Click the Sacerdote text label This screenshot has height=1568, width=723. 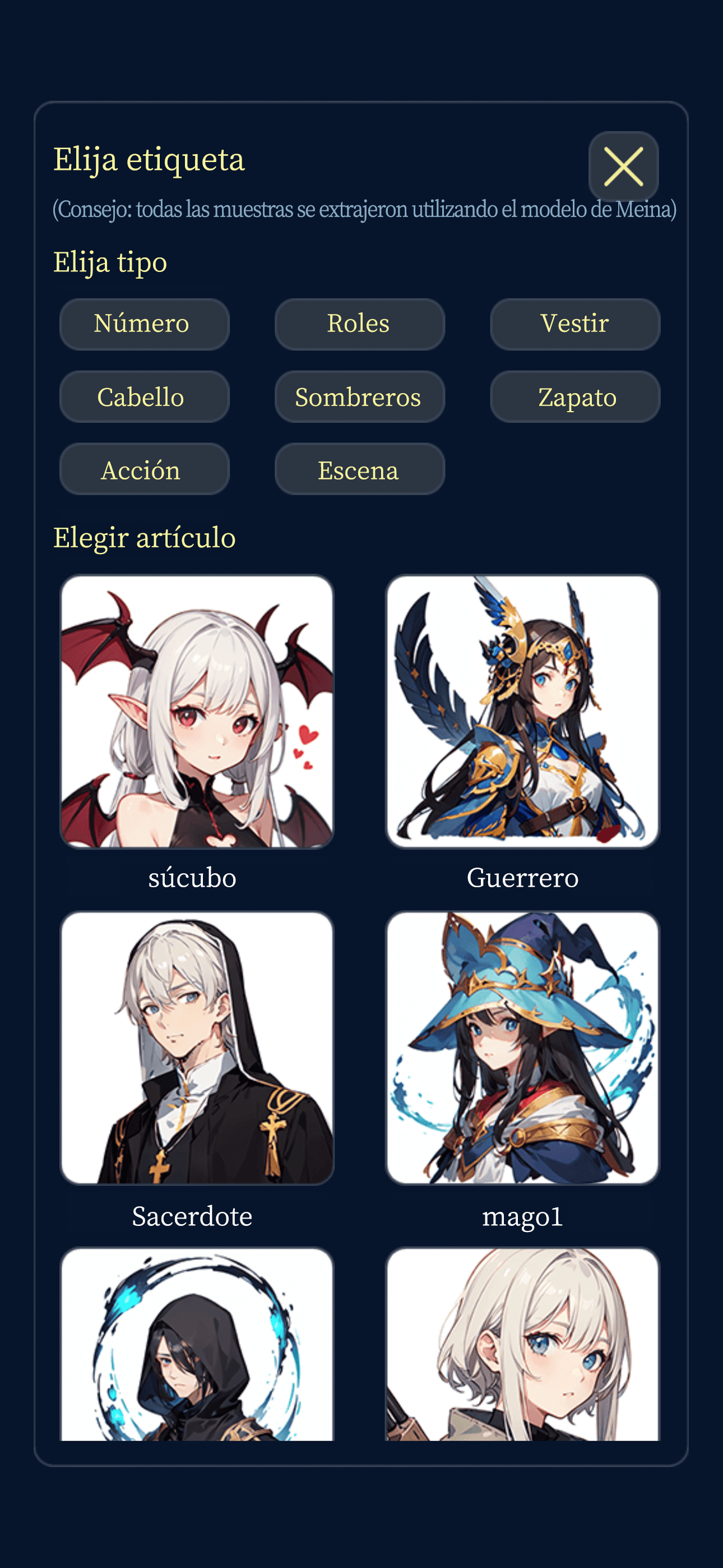pyautogui.click(x=192, y=1216)
